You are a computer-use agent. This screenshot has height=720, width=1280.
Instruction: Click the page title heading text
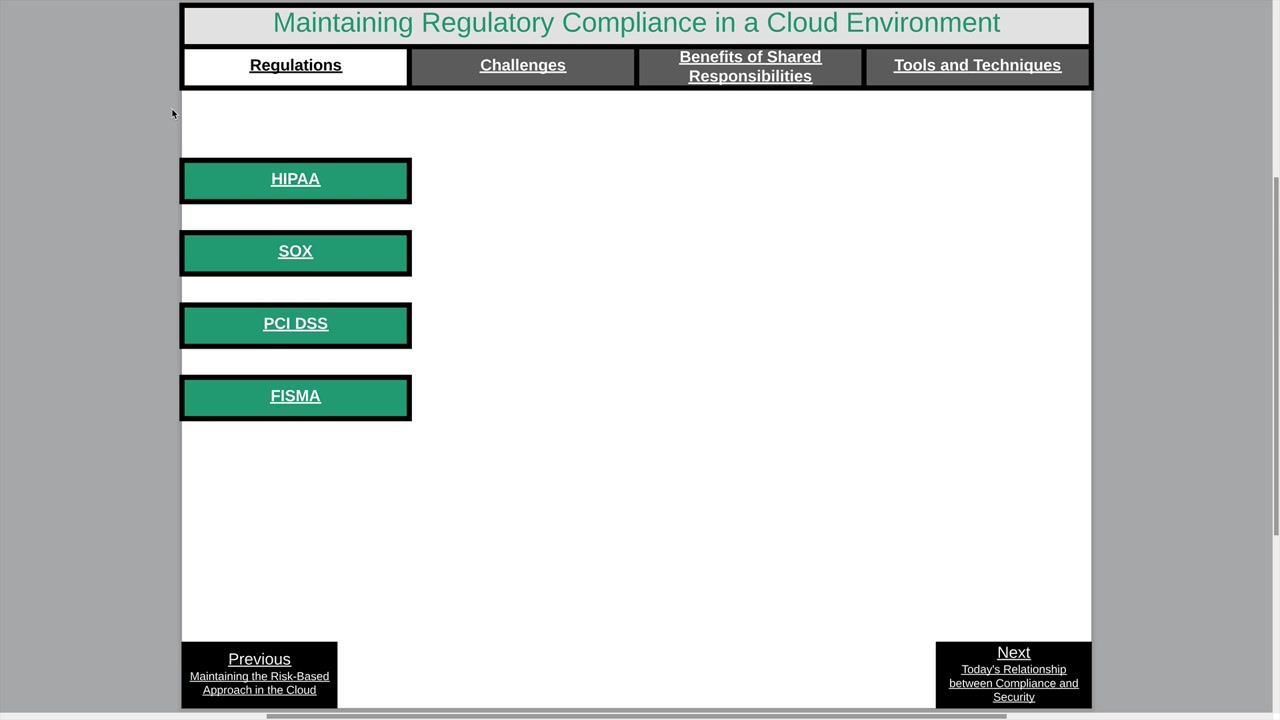[636, 23]
